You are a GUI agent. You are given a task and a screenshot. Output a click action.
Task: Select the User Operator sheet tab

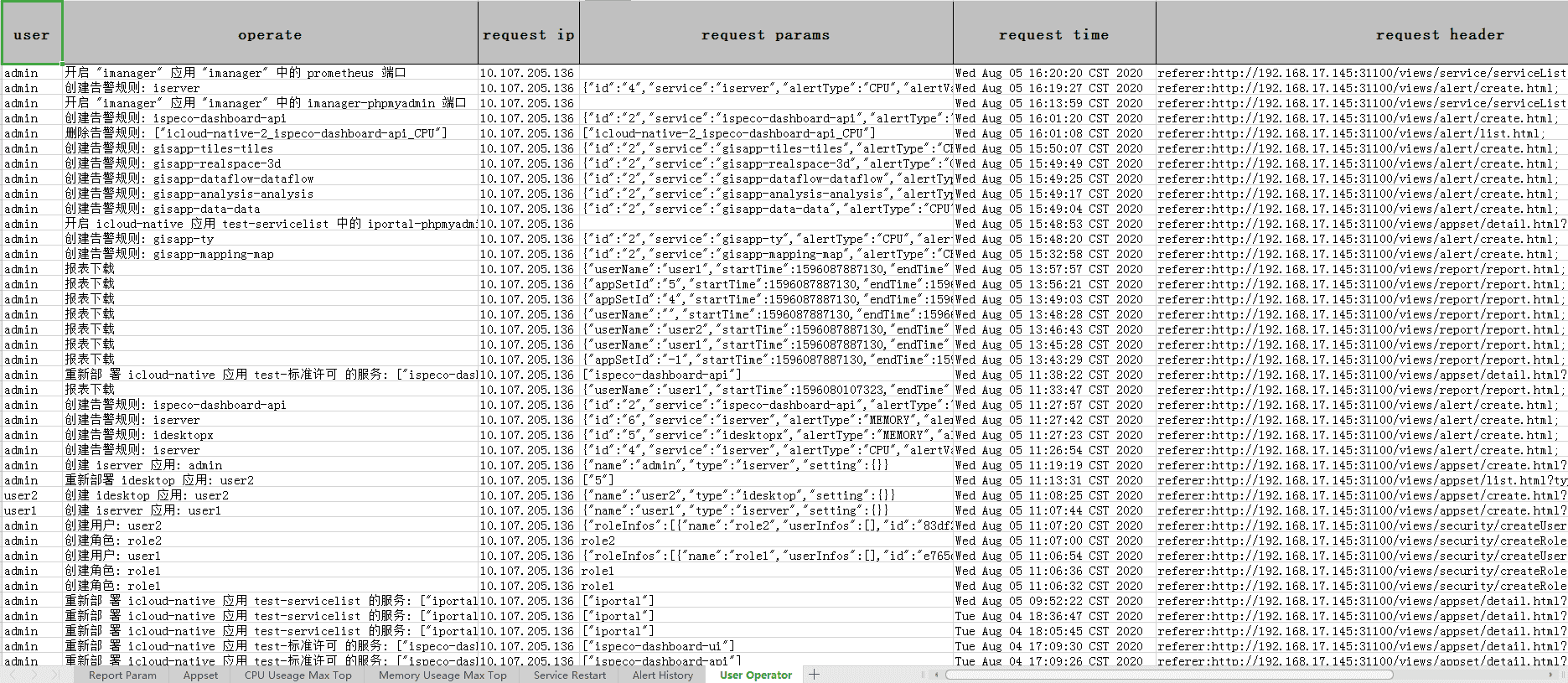pos(755,675)
